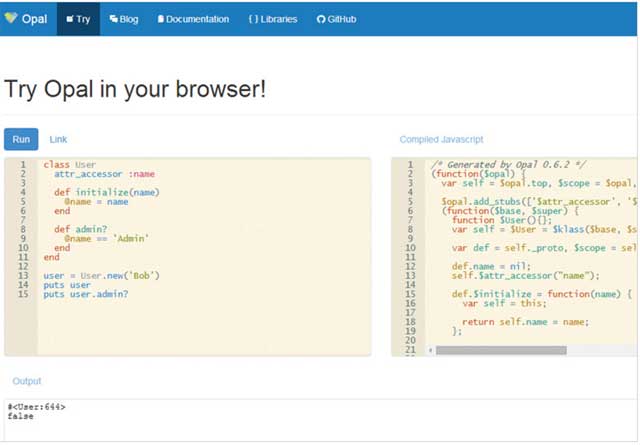Screen dimensions: 640x445
Task: Click line number 12 in Ruby editor gutter
Action: 23,266
